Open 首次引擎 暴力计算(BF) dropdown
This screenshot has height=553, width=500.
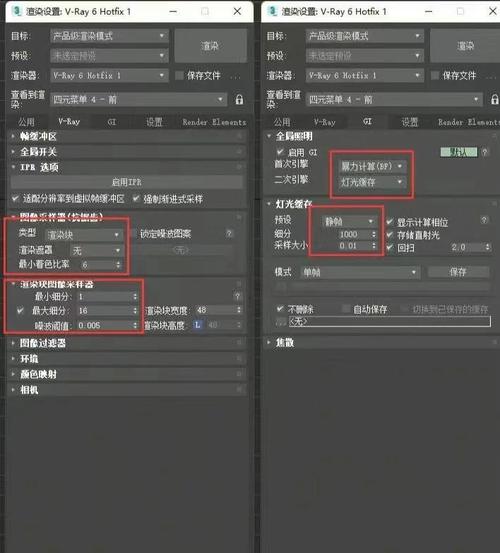coord(371,166)
